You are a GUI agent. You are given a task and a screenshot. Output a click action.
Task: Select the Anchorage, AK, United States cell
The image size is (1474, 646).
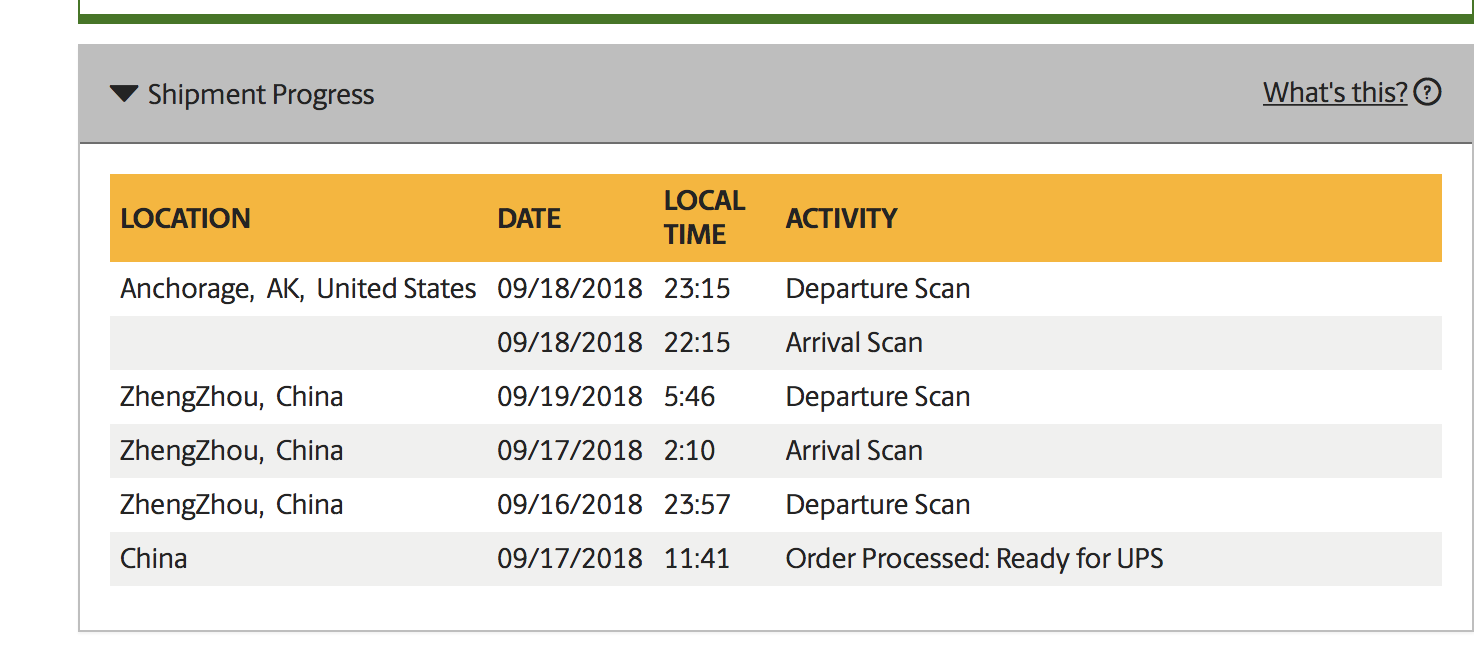(298, 289)
